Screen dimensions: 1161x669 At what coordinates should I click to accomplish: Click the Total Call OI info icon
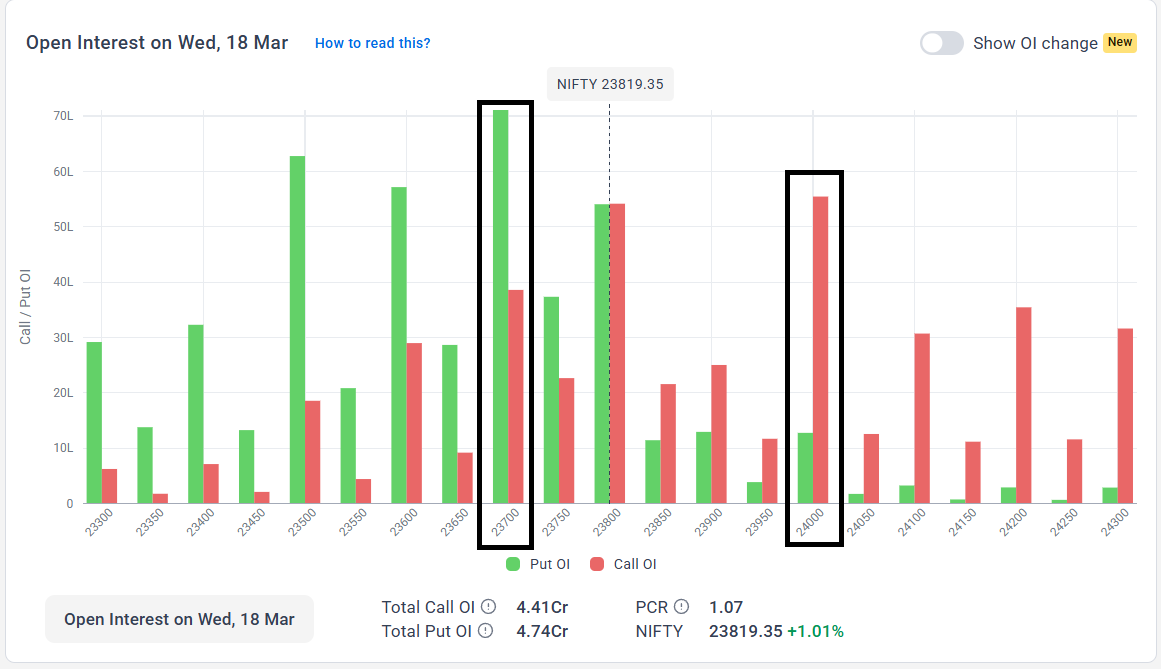point(487,606)
